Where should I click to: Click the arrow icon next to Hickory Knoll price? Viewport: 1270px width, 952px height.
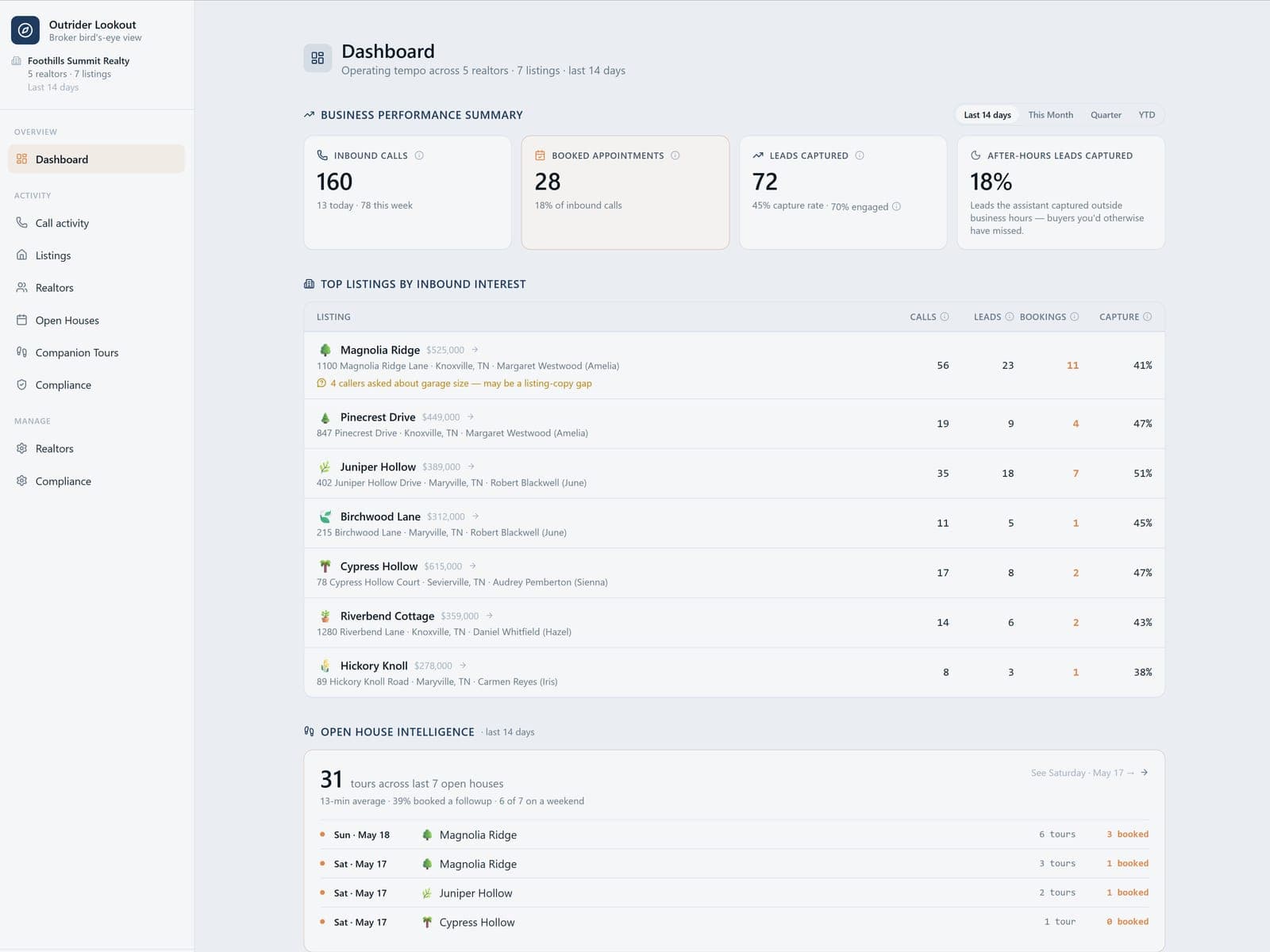(x=464, y=666)
